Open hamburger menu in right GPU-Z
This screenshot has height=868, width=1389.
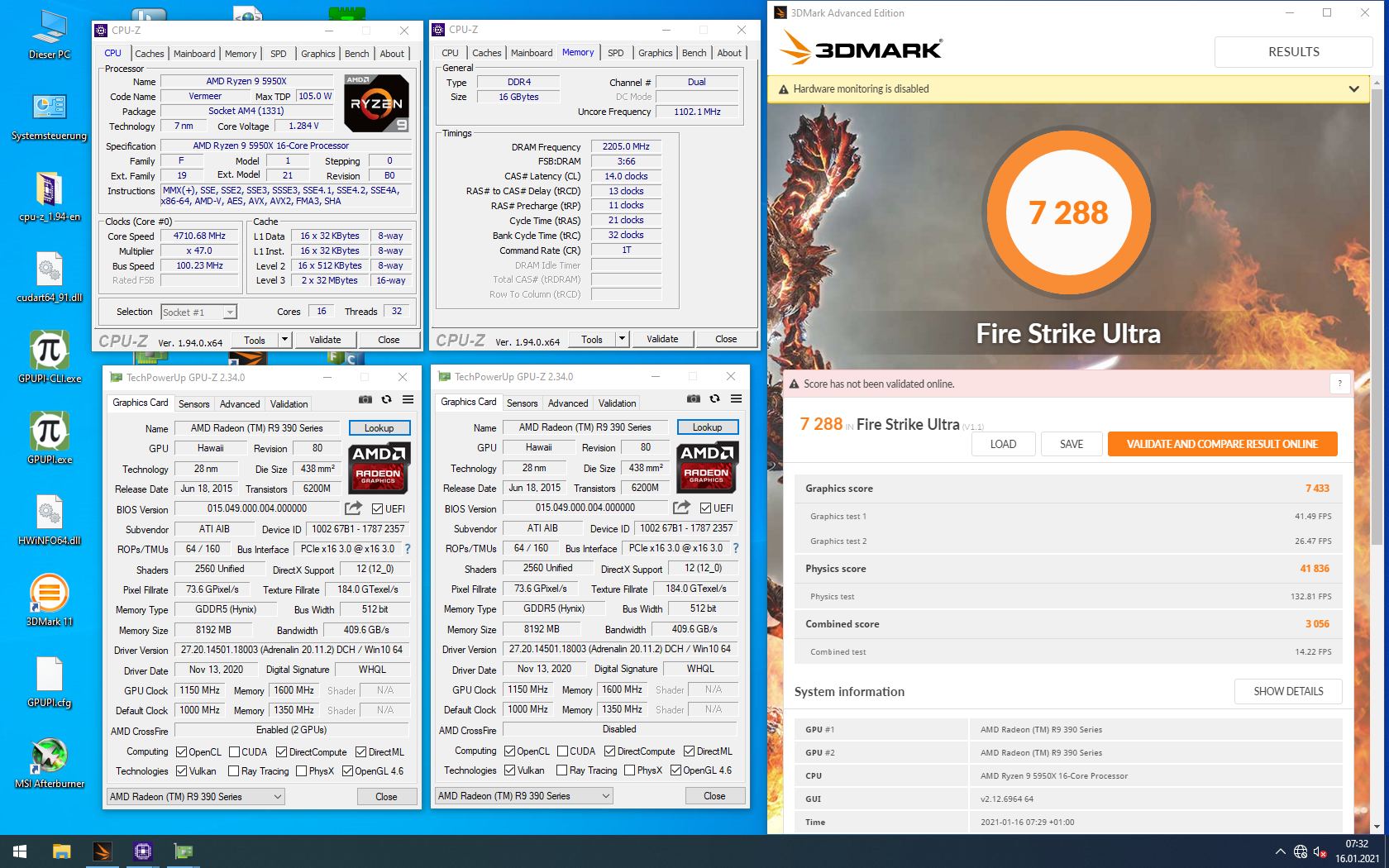(737, 398)
